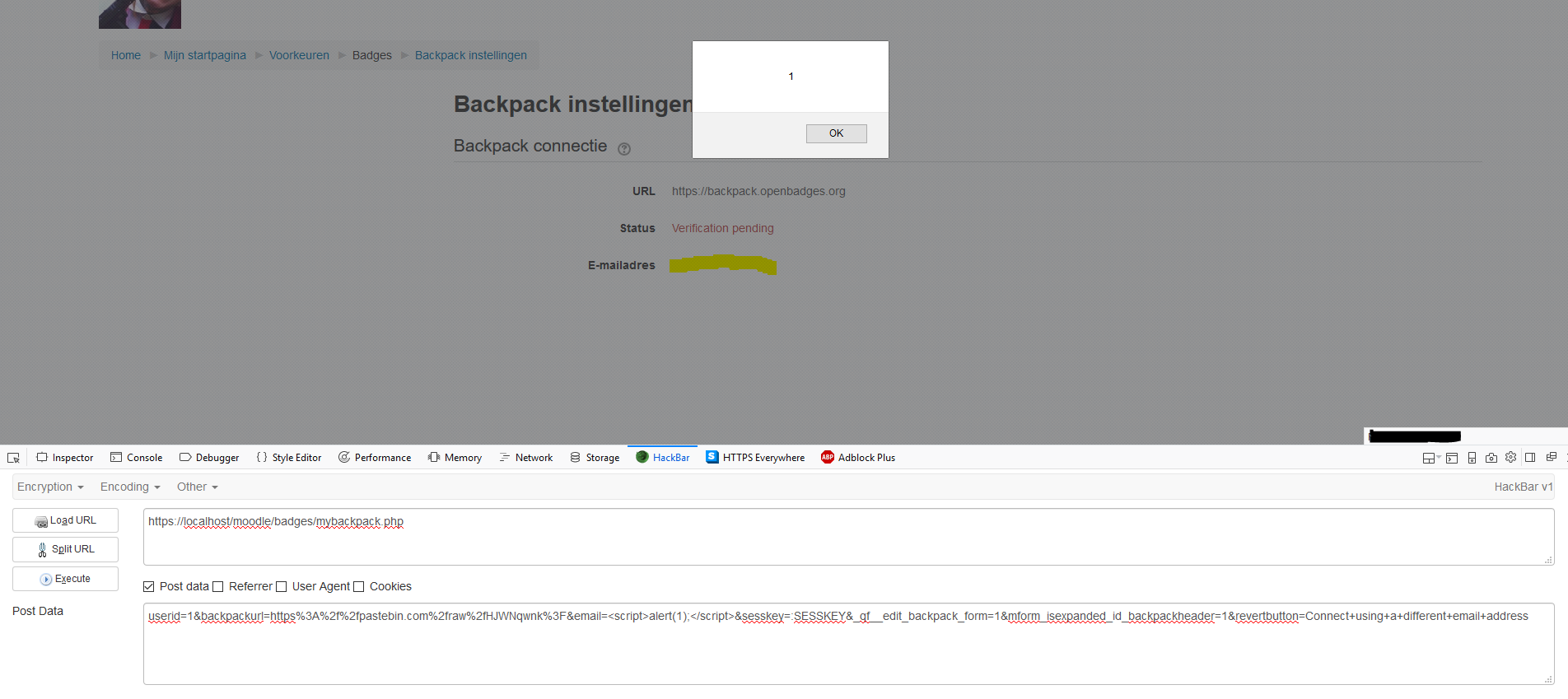Image resolution: width=1568 pixels, height=699 pixels.
Task: Click the backpack.openbadges.org URL text
Action: tap(758, 191)
